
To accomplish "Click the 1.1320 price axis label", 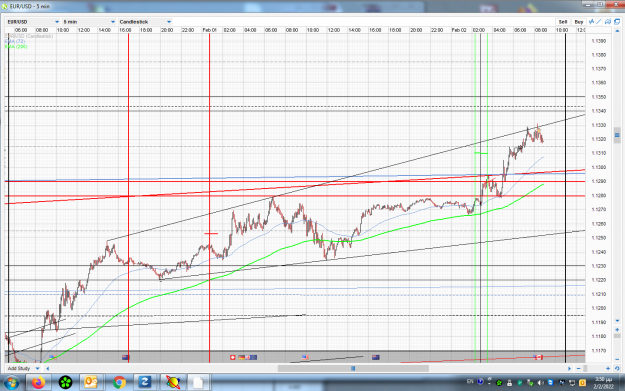I will (x=599, y=139).
